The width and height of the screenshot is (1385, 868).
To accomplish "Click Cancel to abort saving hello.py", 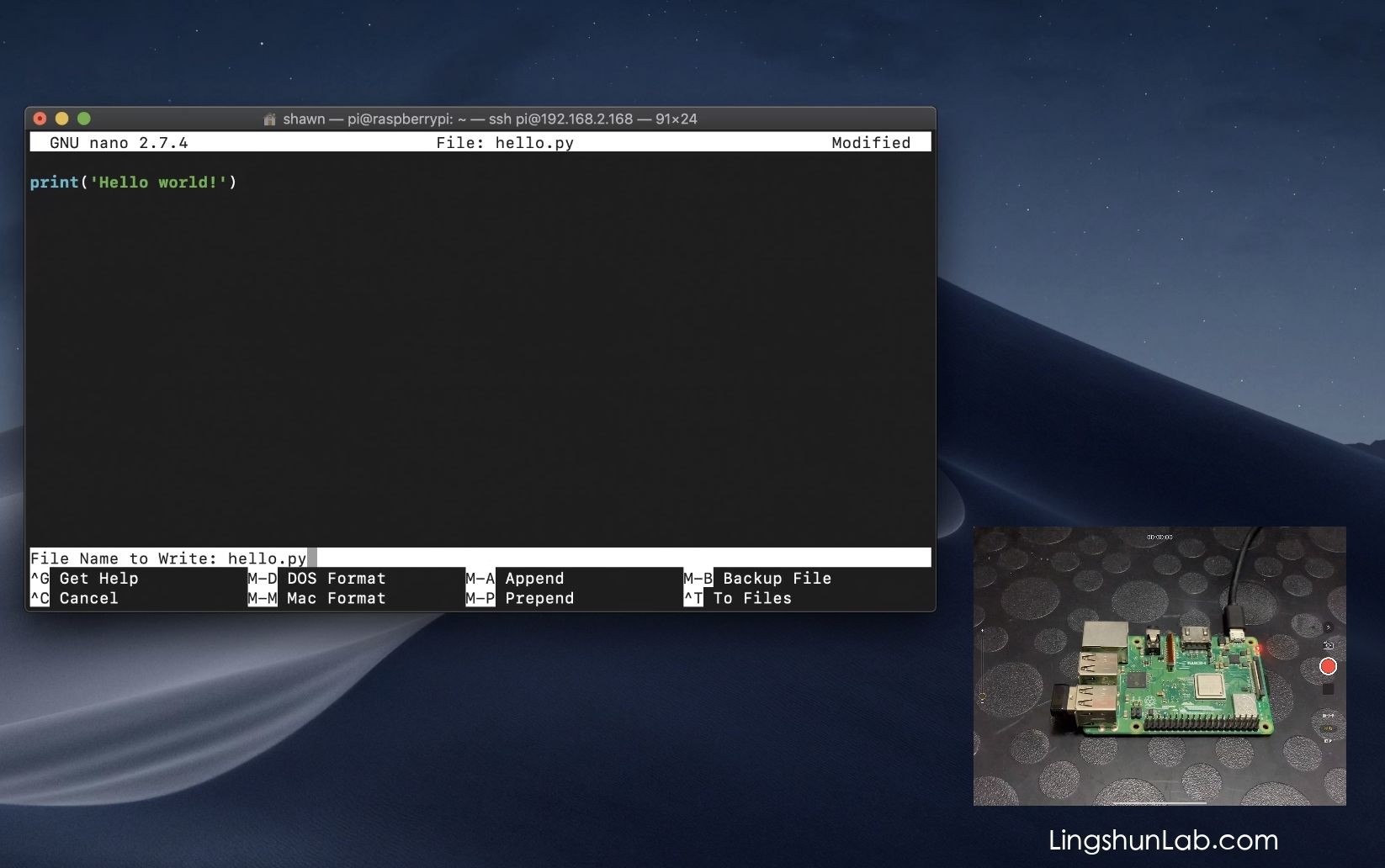I will coord(88,598).
